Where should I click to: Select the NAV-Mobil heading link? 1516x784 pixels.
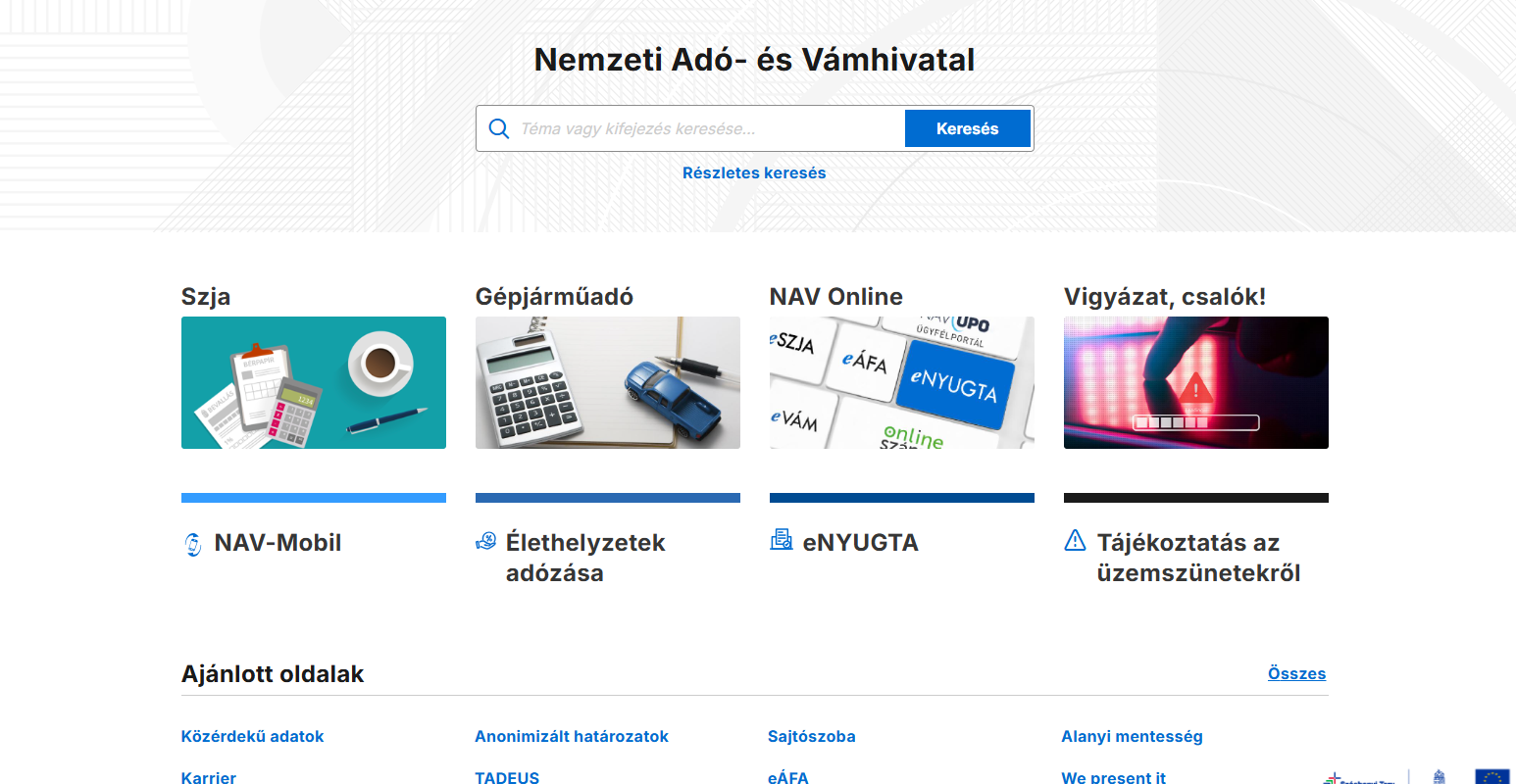point(278,542)
